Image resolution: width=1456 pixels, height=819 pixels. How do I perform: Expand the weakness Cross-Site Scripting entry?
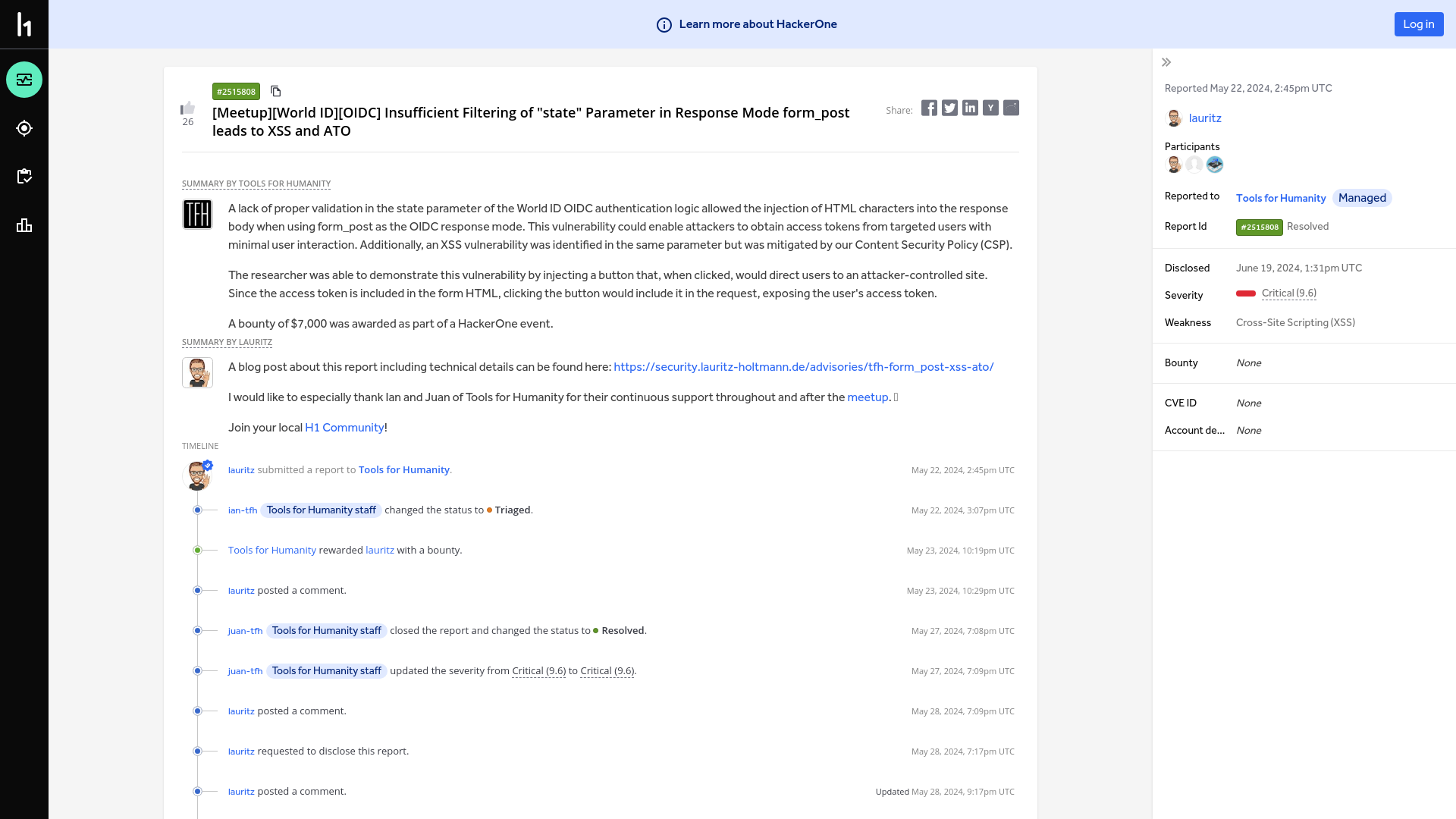(x=1295, y=321)
